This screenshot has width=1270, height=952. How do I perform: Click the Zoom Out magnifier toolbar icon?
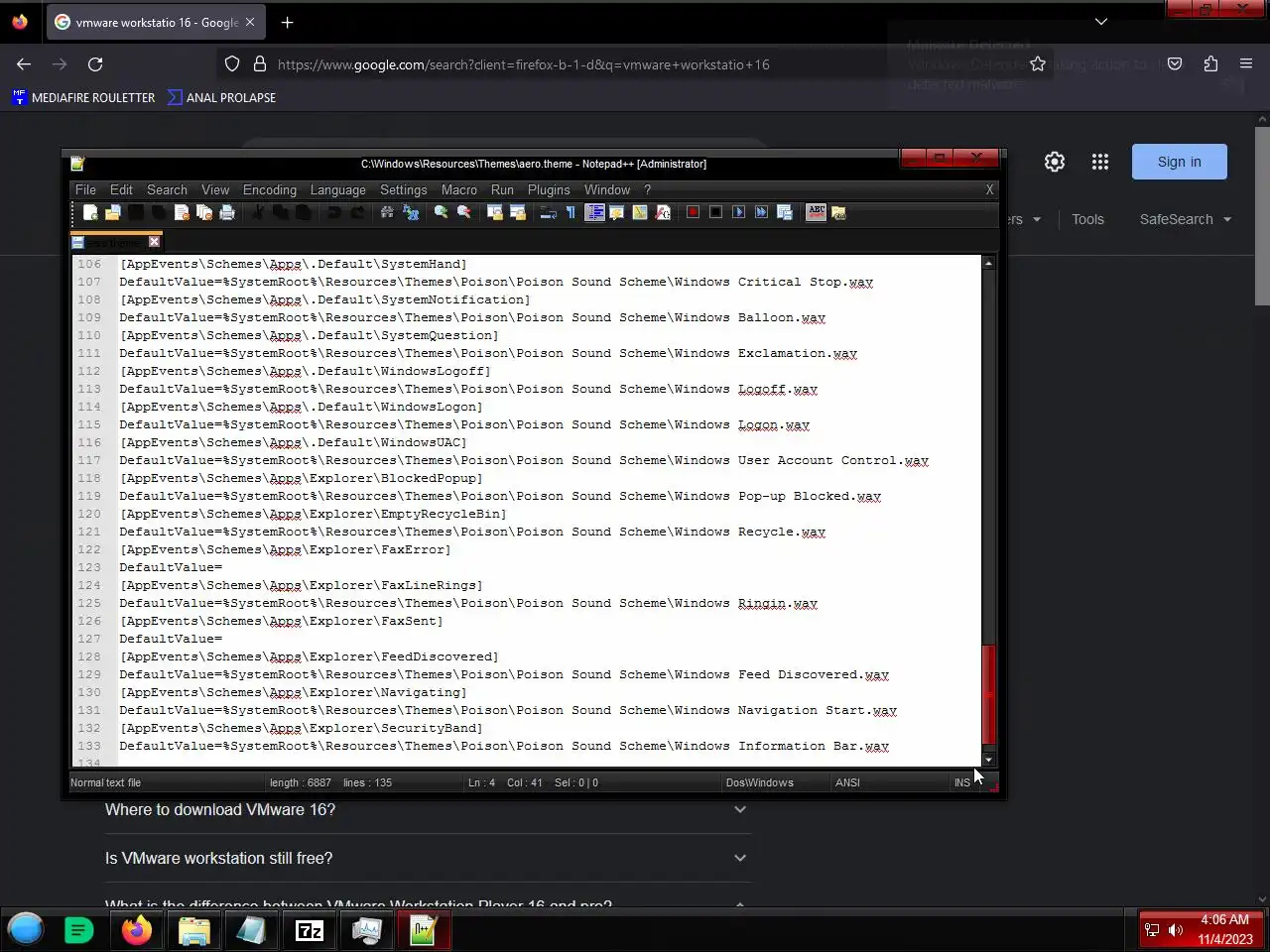[463, 212]
